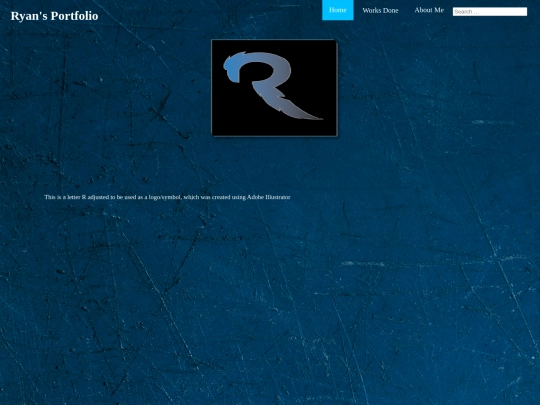Go to the Works Done page

(x=380, y=10)
